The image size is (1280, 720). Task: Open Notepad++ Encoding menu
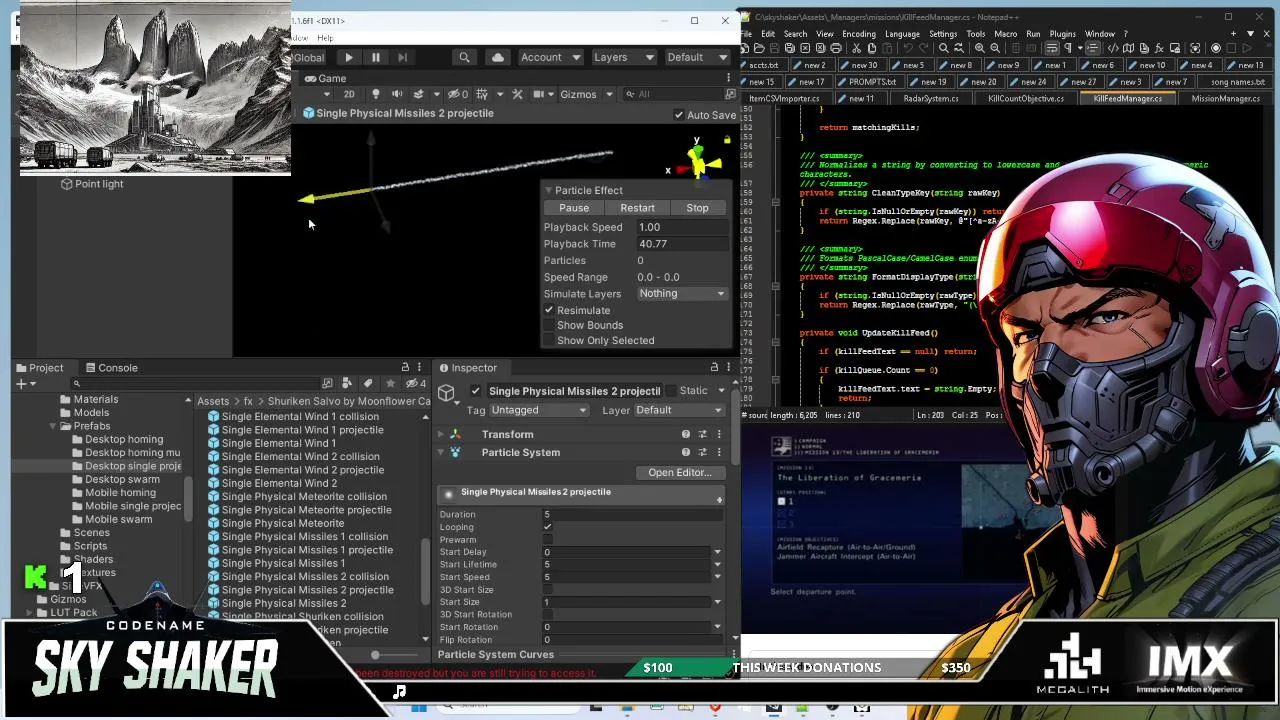858,34
